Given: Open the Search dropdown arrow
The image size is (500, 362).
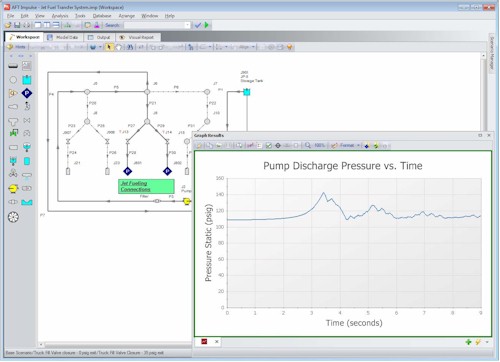Looking at the screenshot, I should click(187, 25).
